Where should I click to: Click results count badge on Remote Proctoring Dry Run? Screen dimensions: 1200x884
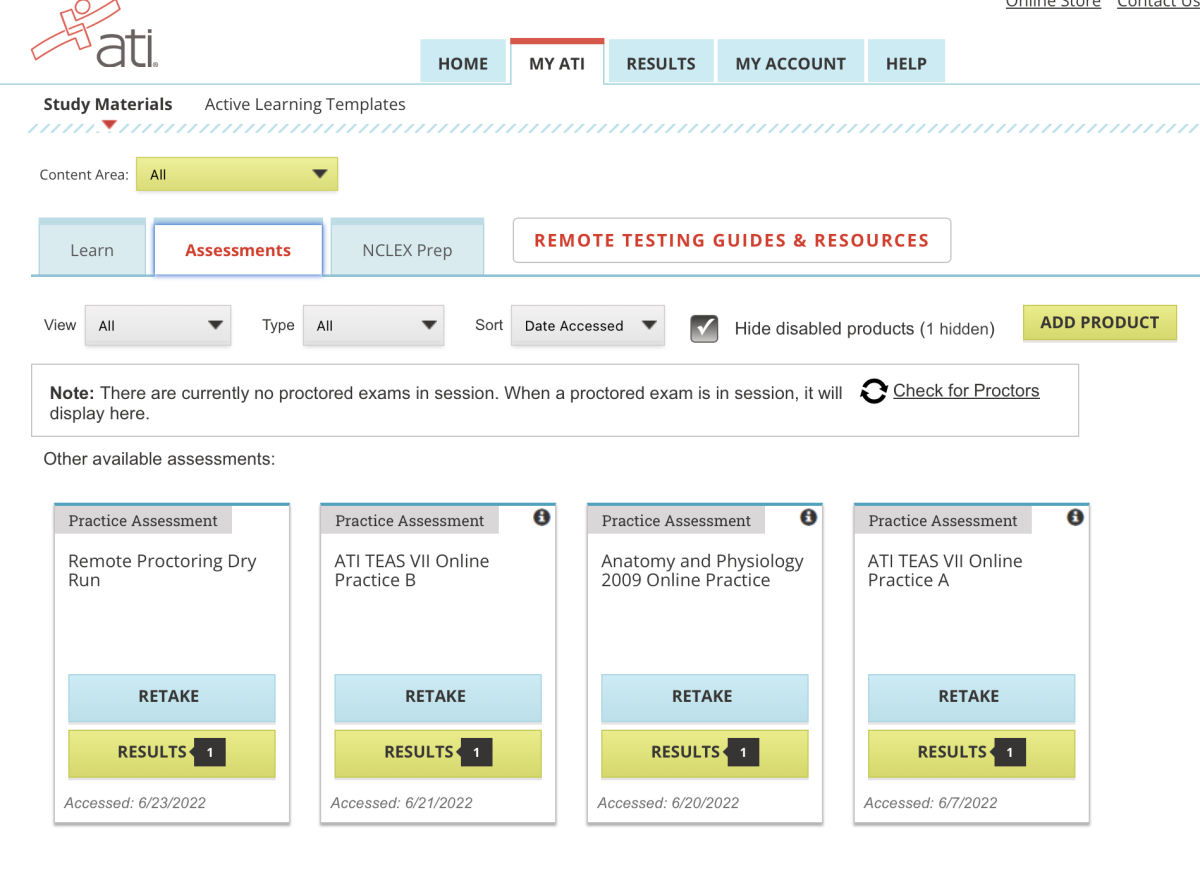pyautogui.click(x=209, y=753)
